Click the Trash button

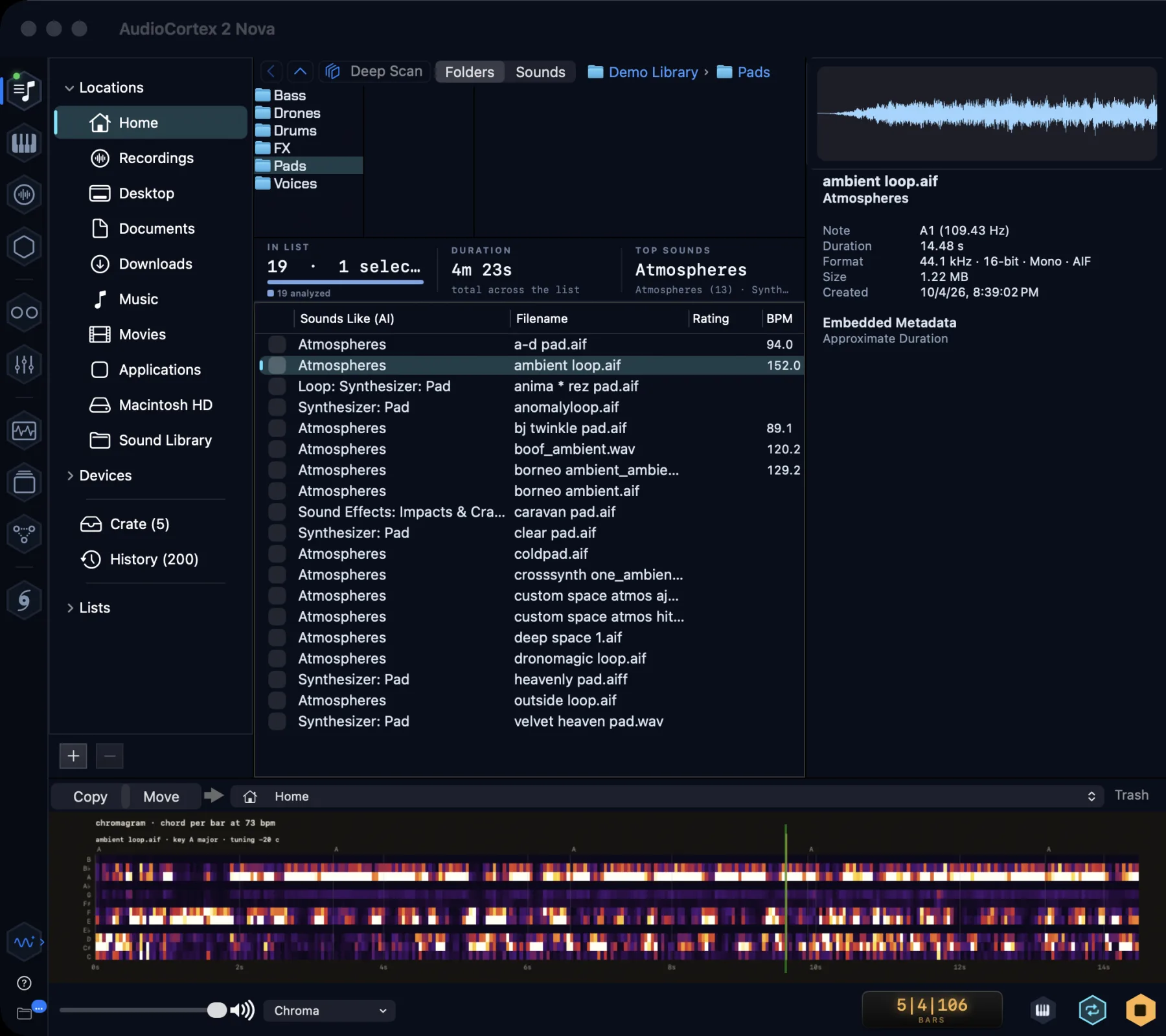1131,795
